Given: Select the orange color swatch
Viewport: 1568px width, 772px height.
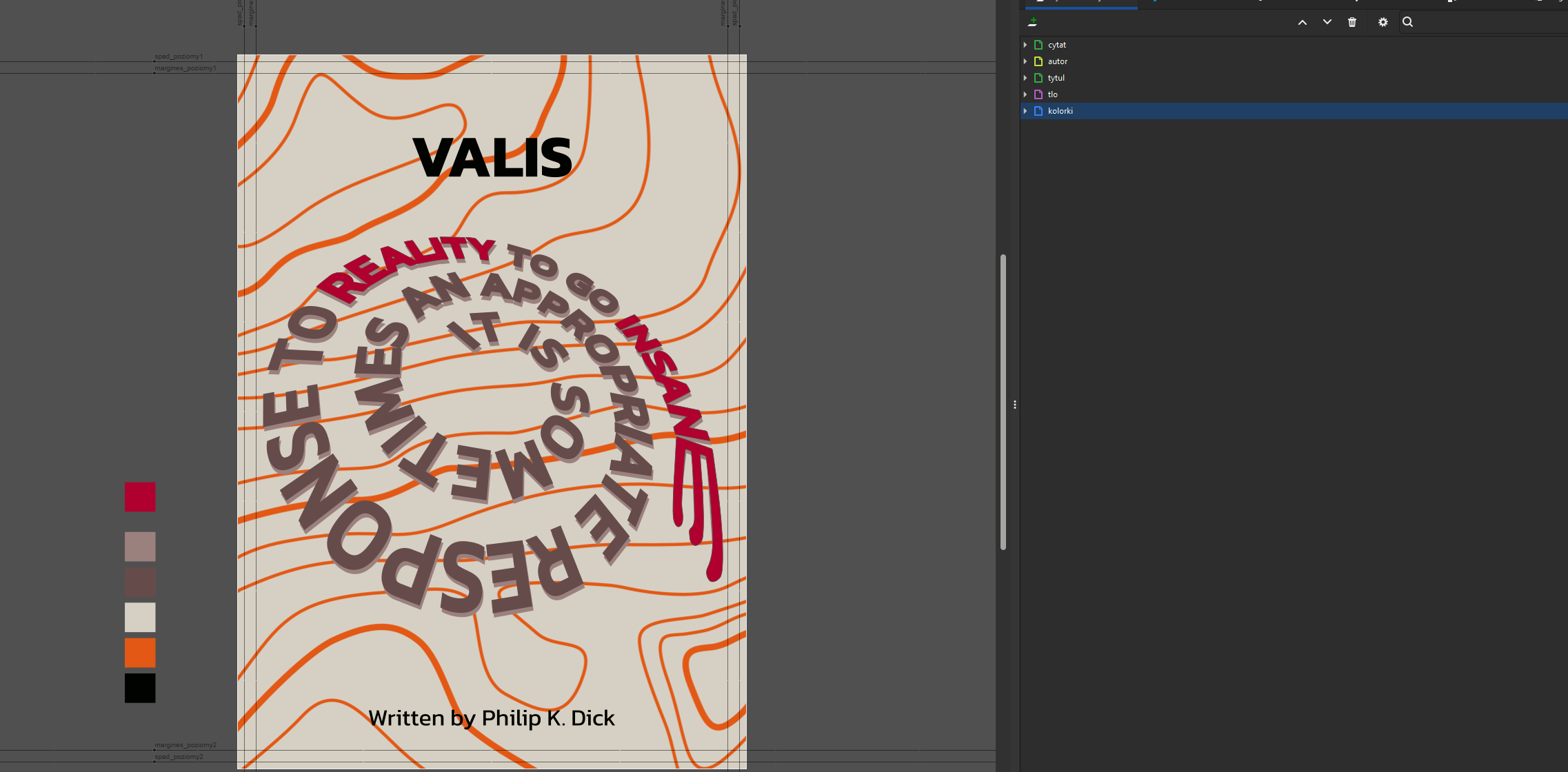Looking at the screenshot, I should [140, 653].
